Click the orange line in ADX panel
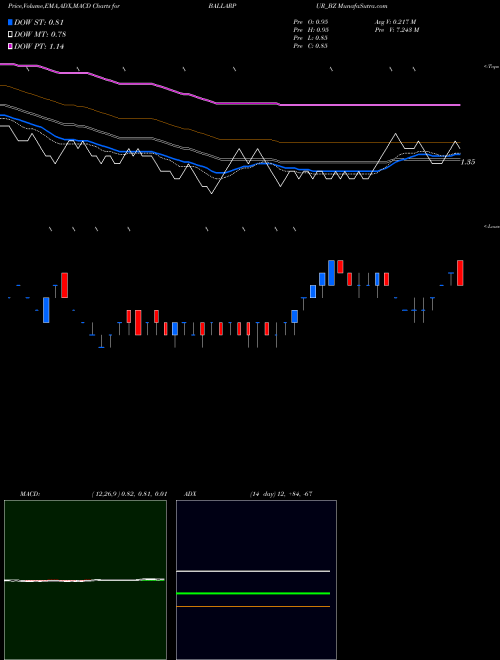Viewport: 500px width, 660px height. point(253,607)
